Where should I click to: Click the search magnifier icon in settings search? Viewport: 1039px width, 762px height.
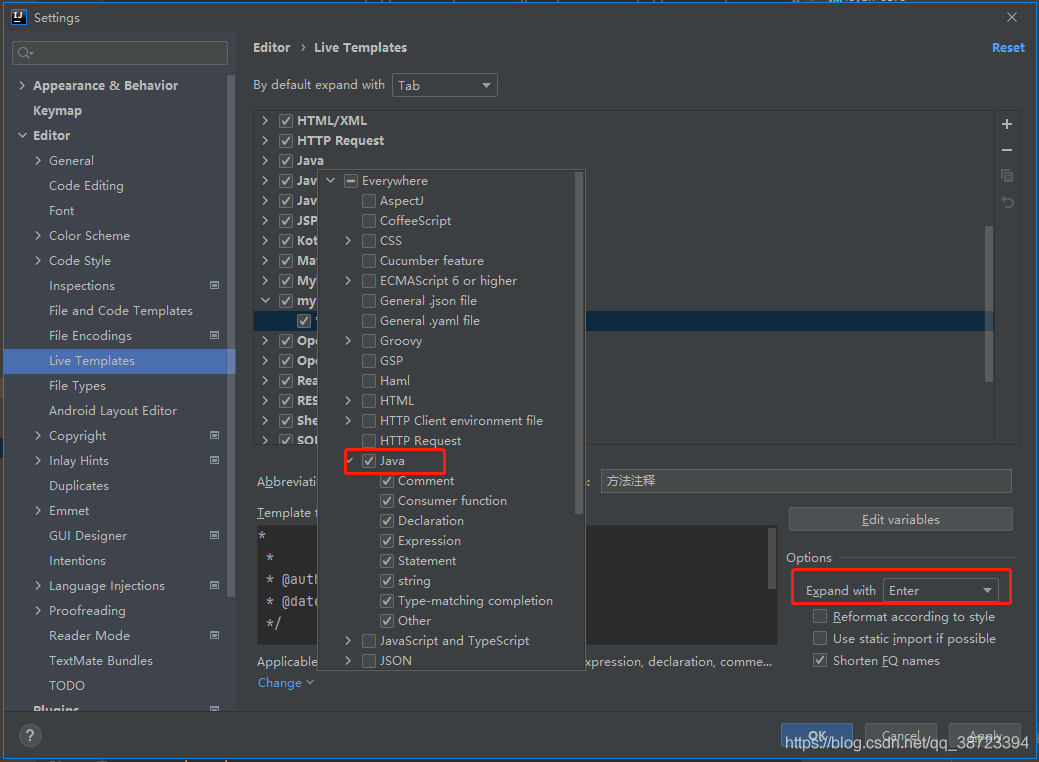click(25, 53)
